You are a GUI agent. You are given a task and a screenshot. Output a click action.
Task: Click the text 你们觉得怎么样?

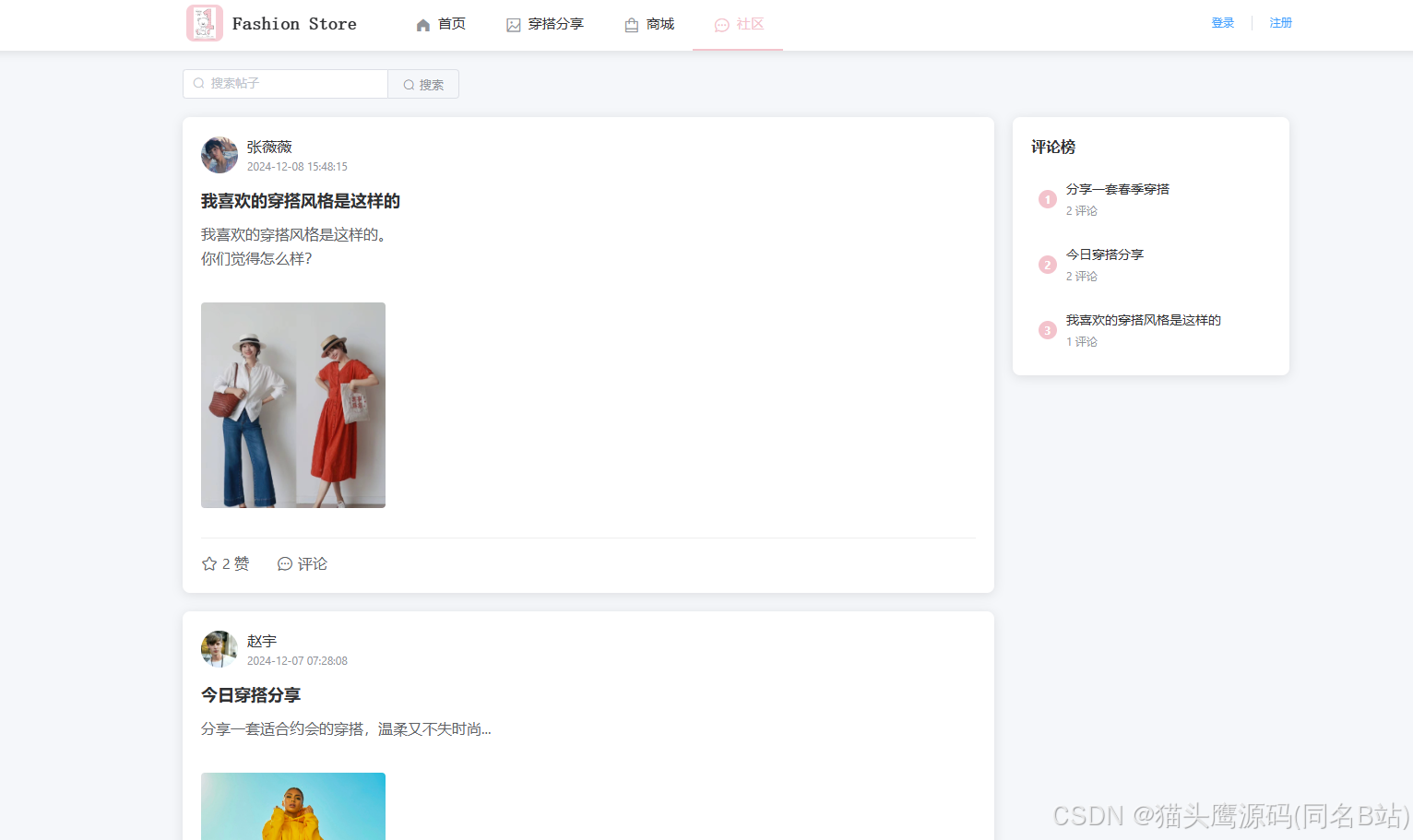pyautogui.click(x=256, y=259)
